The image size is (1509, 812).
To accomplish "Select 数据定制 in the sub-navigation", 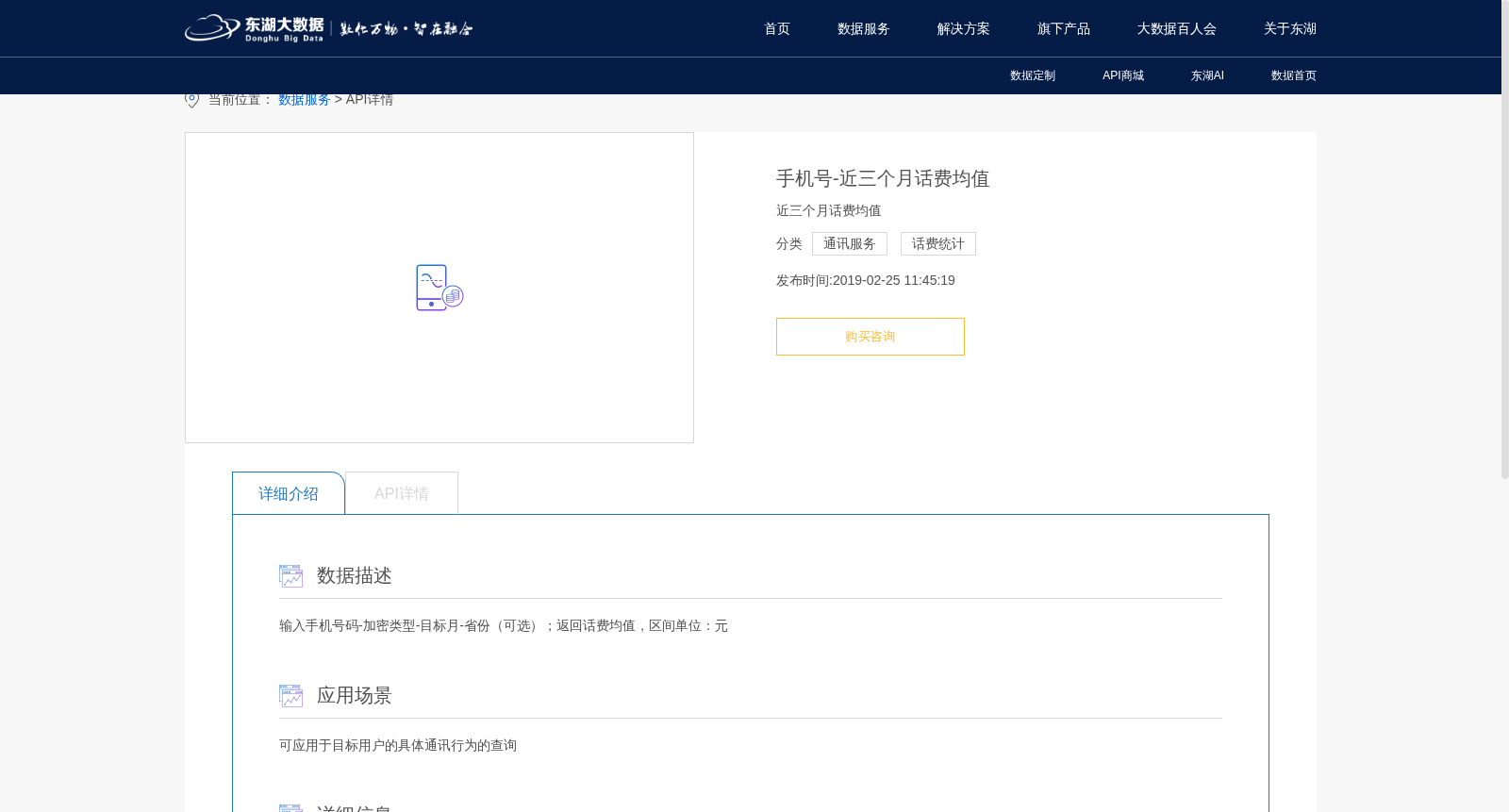I will coord(1033,75).
